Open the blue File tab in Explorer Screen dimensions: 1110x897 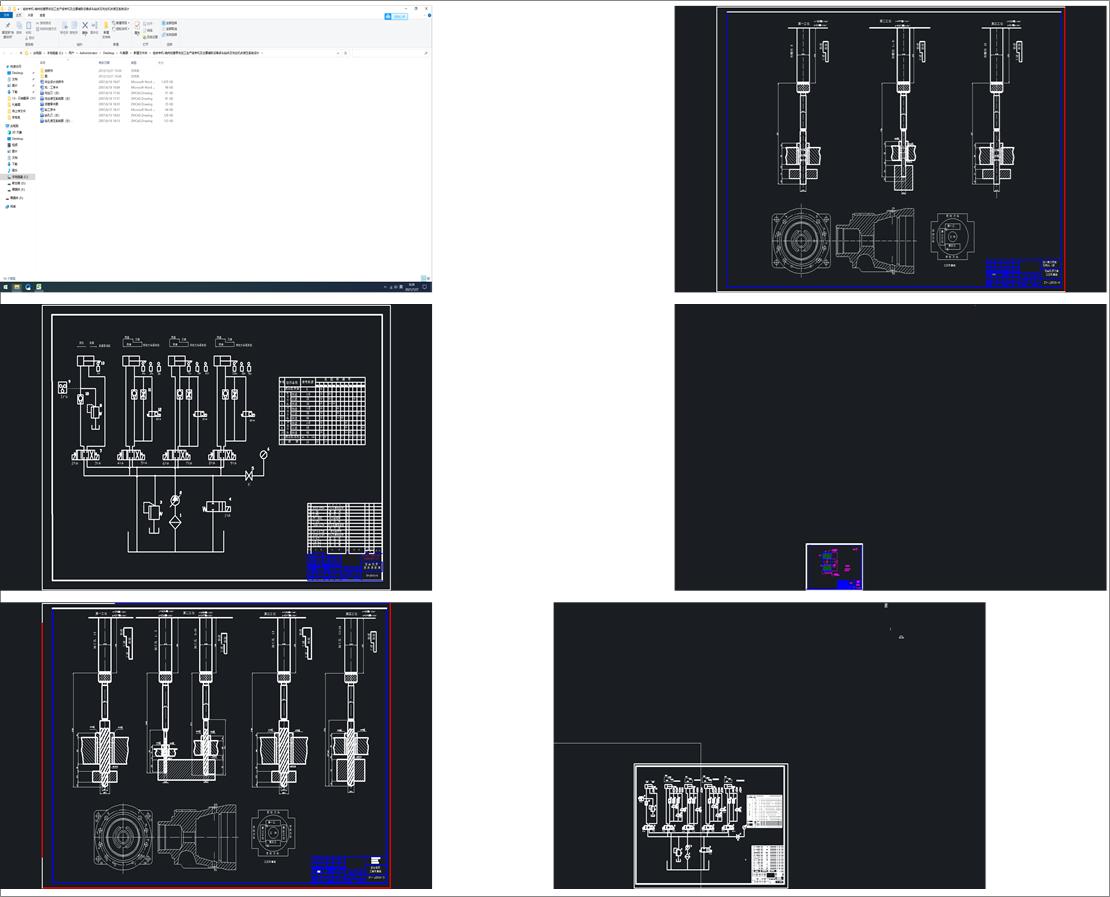tap(6, 15)
